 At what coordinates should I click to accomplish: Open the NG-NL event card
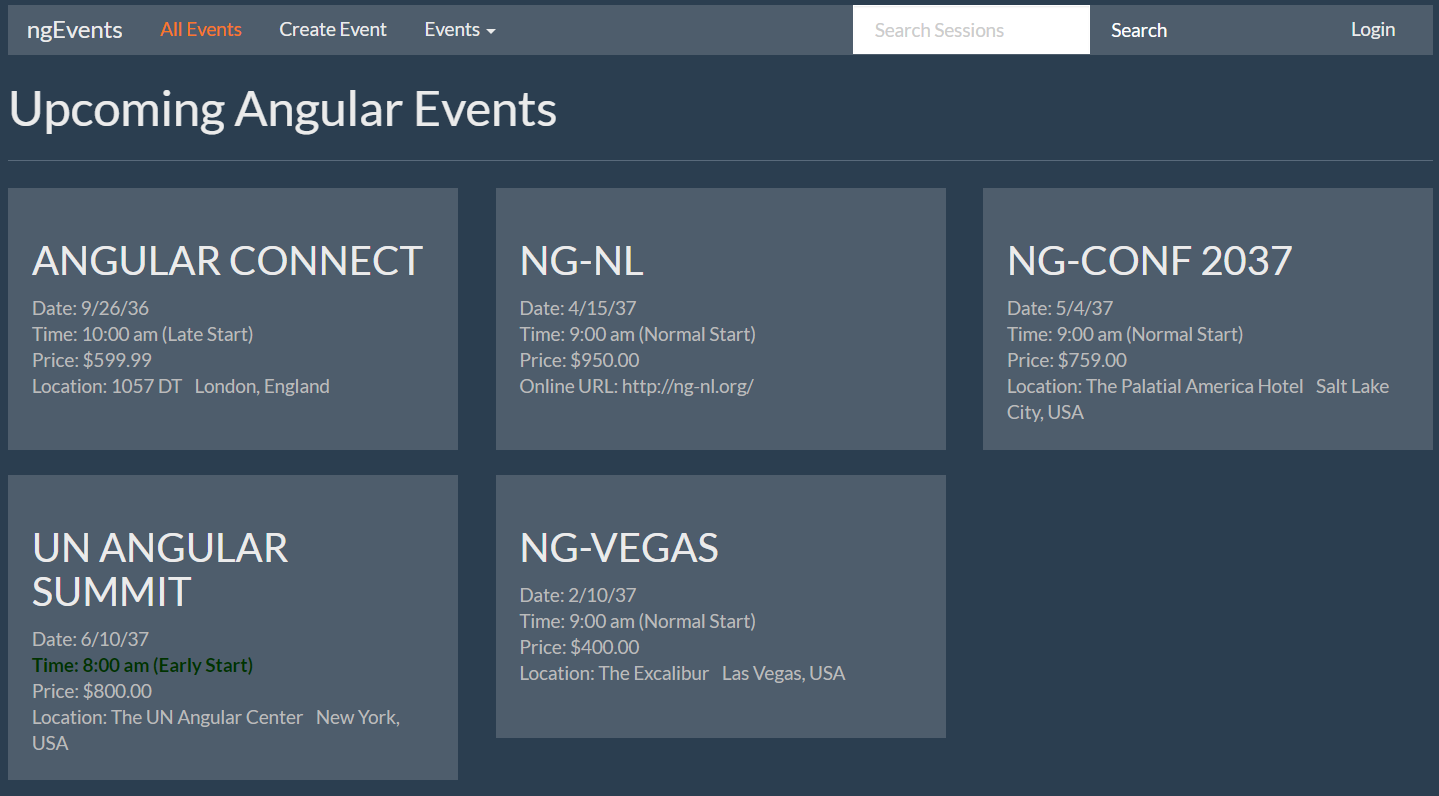(x=721, y=319)
